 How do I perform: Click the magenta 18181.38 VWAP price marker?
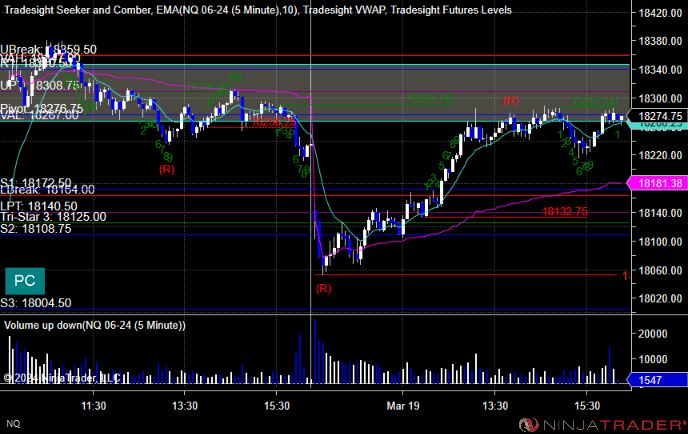[658, 183]
